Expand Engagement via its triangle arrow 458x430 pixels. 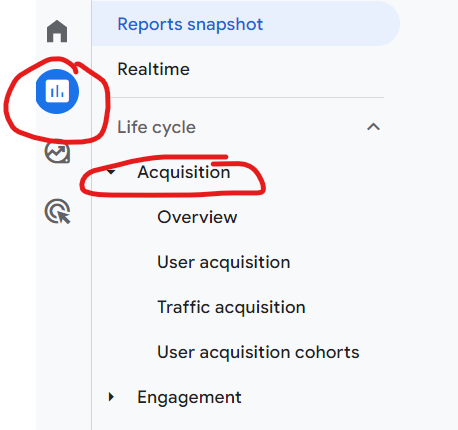pyautogui.click(x=111, y=397)
